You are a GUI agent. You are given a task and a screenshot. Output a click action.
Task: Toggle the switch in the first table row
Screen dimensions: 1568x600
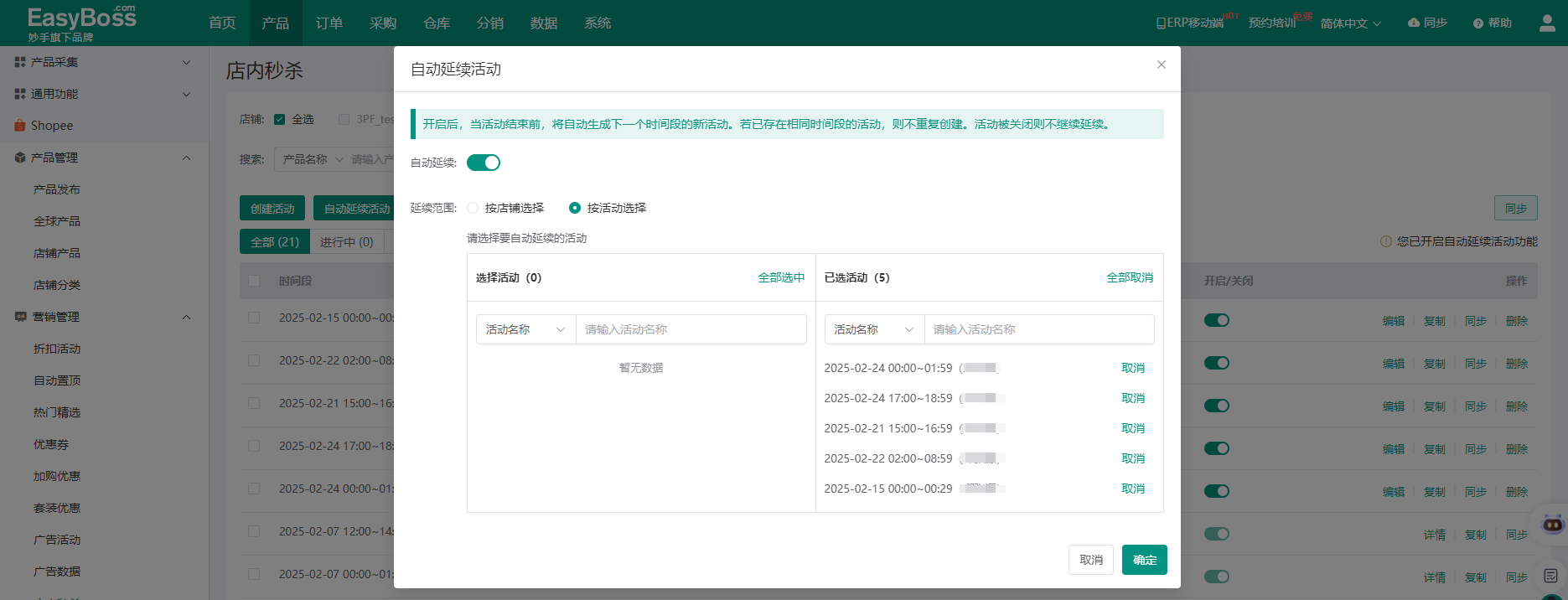pos(1217,320)
